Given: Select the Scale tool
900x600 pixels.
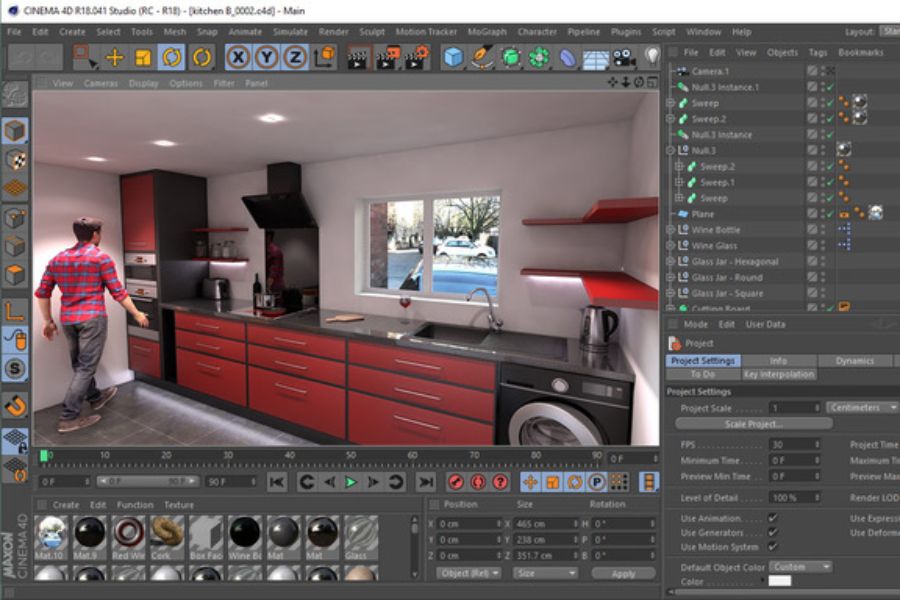Looking at the screenshot, I should pyautogui.click(x=143, y=57).
